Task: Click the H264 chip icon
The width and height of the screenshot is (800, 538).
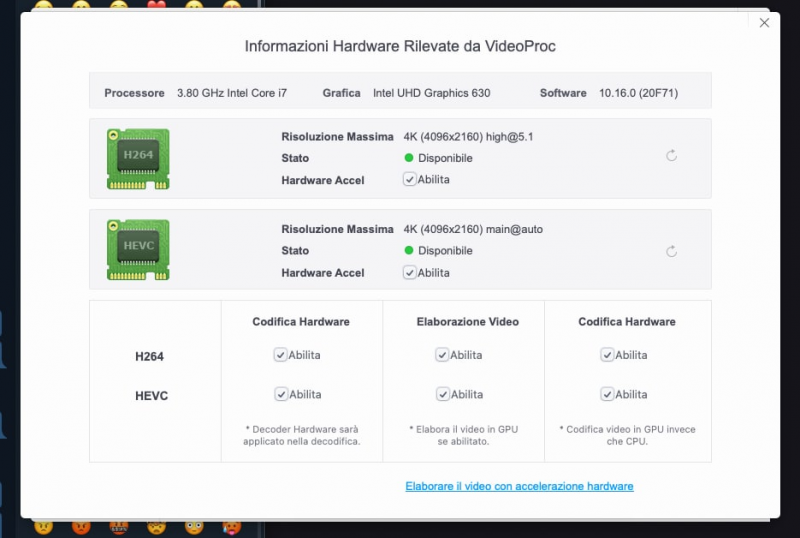Action: 138,159
